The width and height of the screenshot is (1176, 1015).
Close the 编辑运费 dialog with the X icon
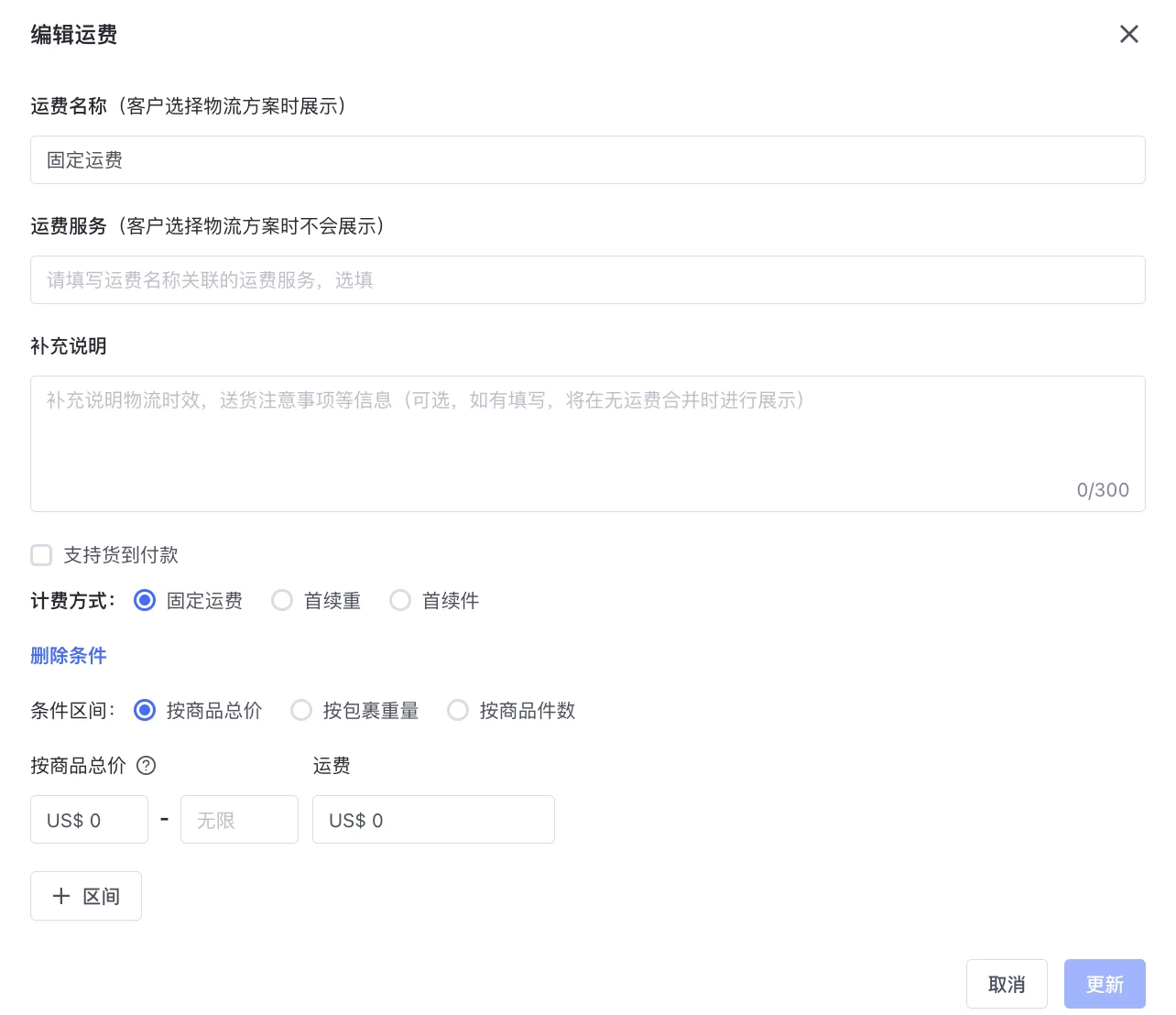(1129, 34)
